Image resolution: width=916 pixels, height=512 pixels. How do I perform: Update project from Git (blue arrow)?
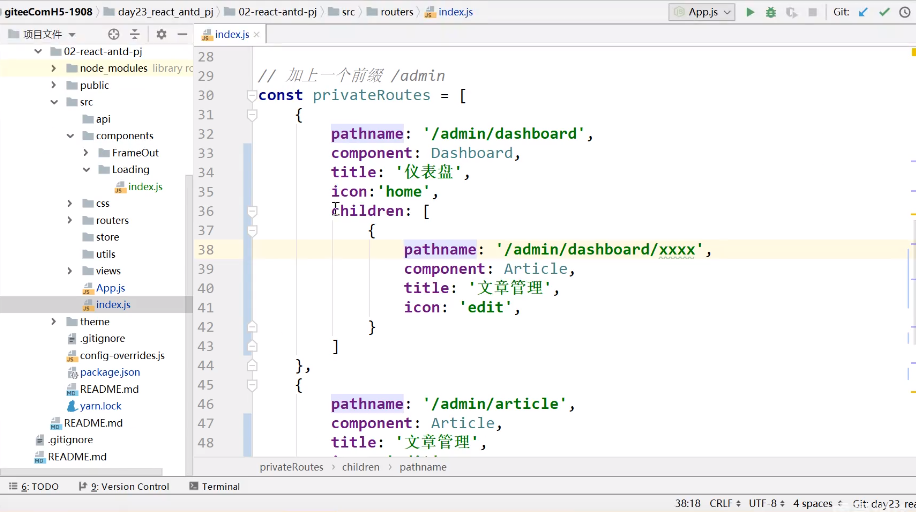tap(863, 12)
